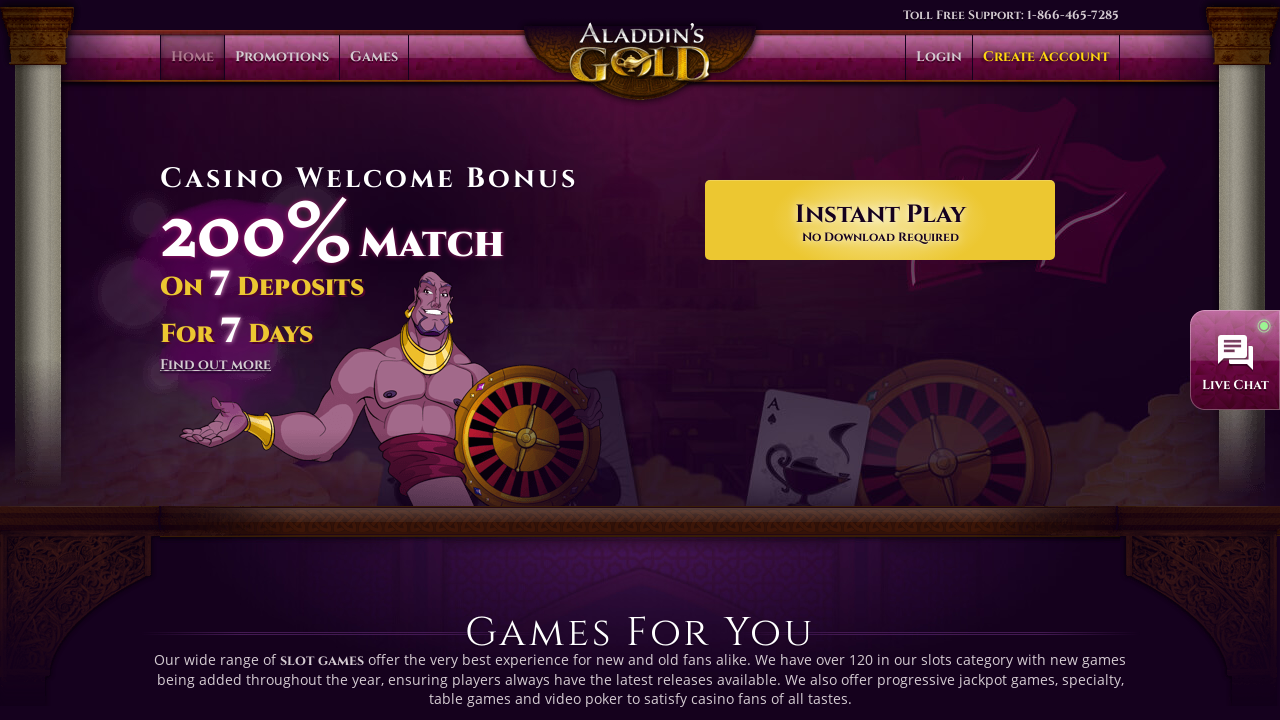
Task: Click the toll free support phone number
Action: tap(1072, 15)
